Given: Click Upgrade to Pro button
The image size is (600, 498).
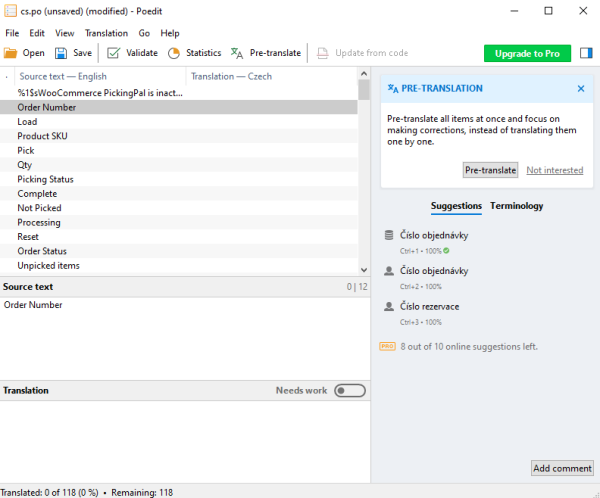Looking at the screenshot, I should point(527,53).
